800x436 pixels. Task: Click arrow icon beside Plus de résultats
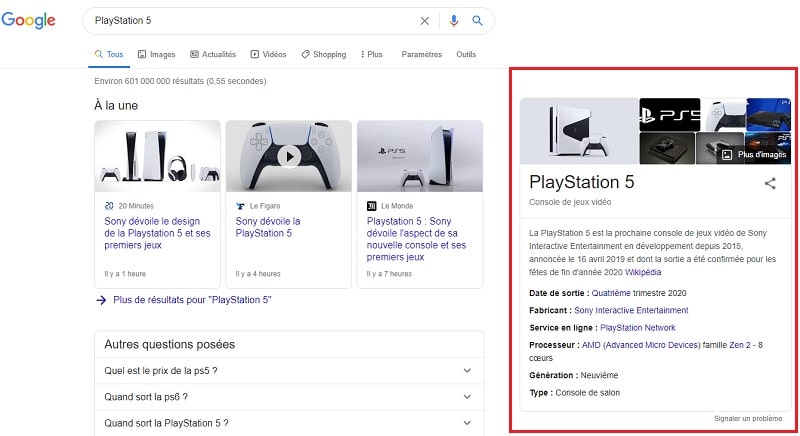coord(101,300)
